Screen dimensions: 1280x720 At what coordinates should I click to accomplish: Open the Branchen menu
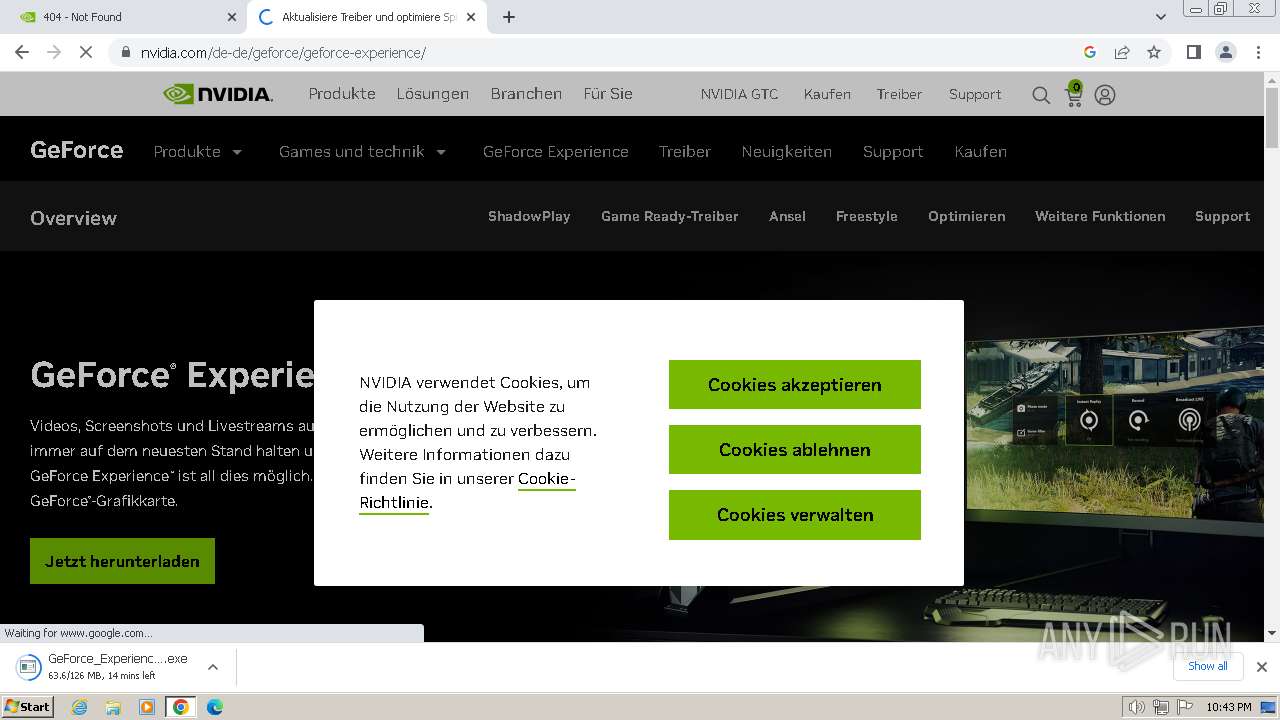pyautogui.click(x=526, y=94)
